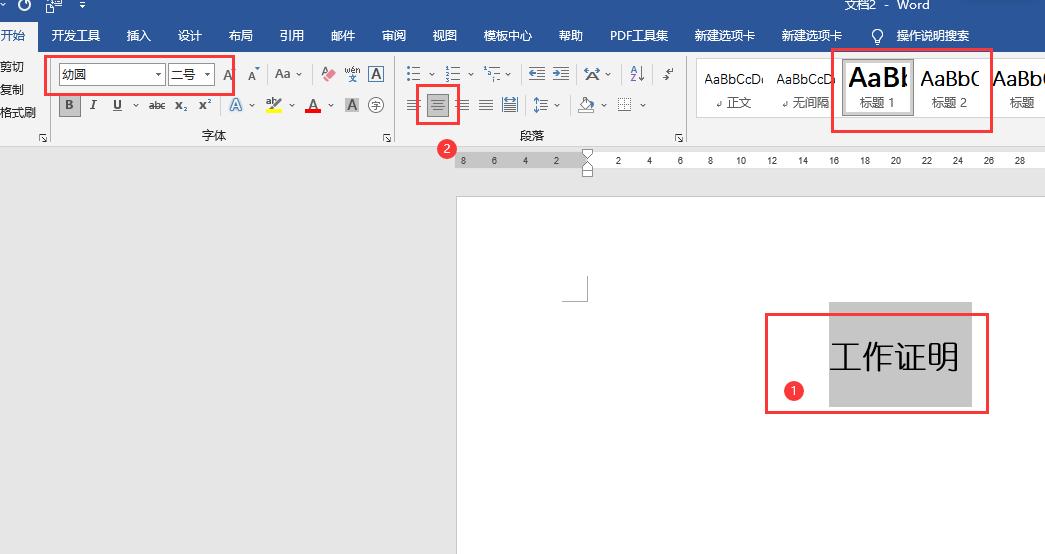This screenshot has width=1045, height=554.
Task: Click the 复制 copy button
Action: 12,89
